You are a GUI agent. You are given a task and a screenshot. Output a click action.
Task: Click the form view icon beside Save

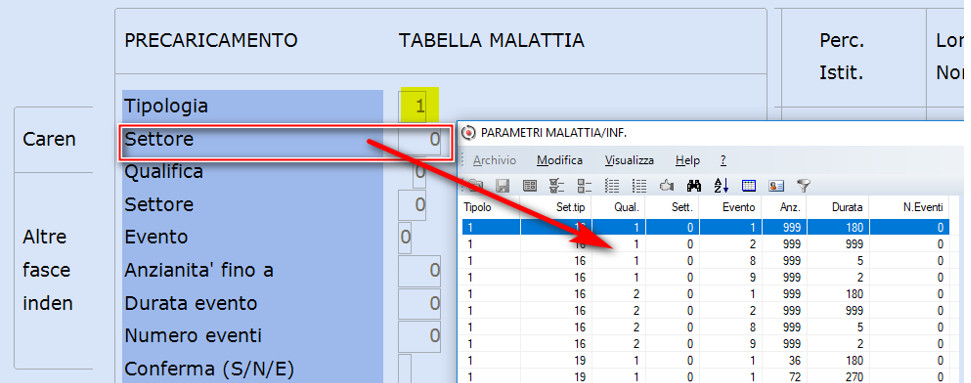(529, 185)
